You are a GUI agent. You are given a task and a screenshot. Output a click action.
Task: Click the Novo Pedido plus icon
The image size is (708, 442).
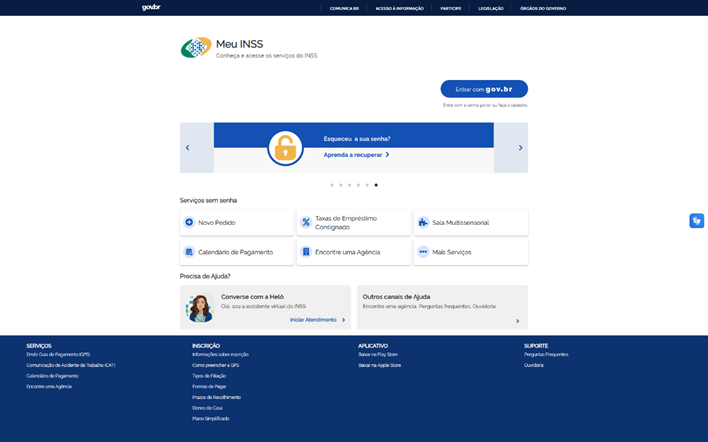click(x=189, y=222)
